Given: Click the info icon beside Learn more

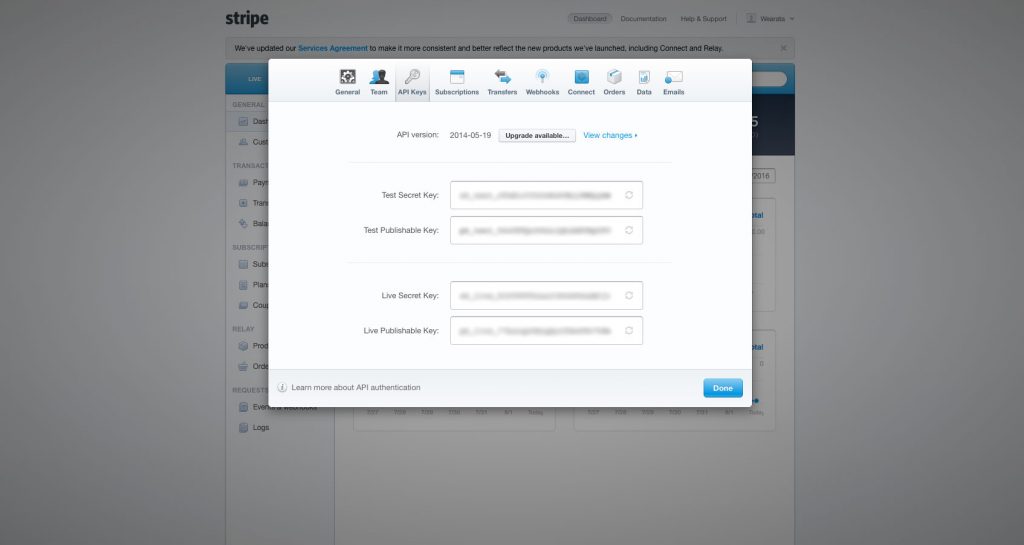Looking at the screenshot, I should 282,388.
